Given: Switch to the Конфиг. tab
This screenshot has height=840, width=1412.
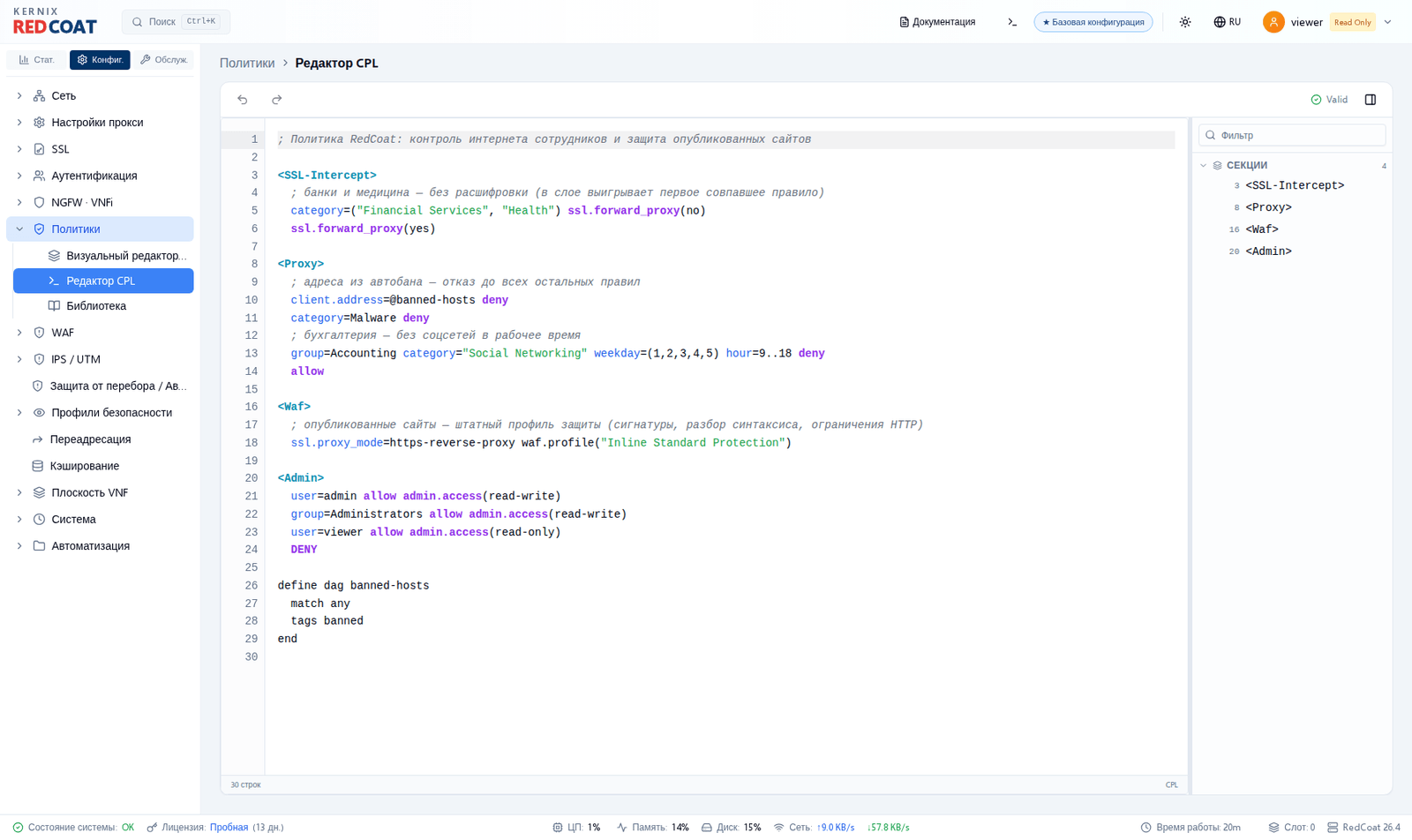Looking at the screenshot, I should click(100, 60).
